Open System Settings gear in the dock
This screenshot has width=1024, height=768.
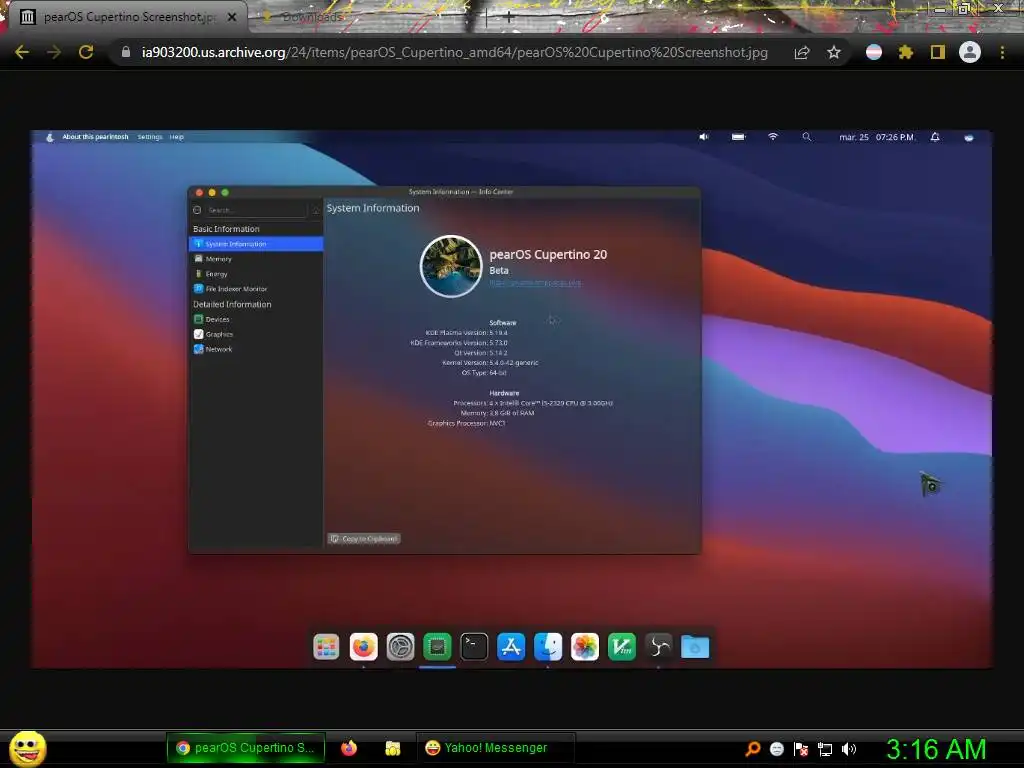[x=400, y=647]
